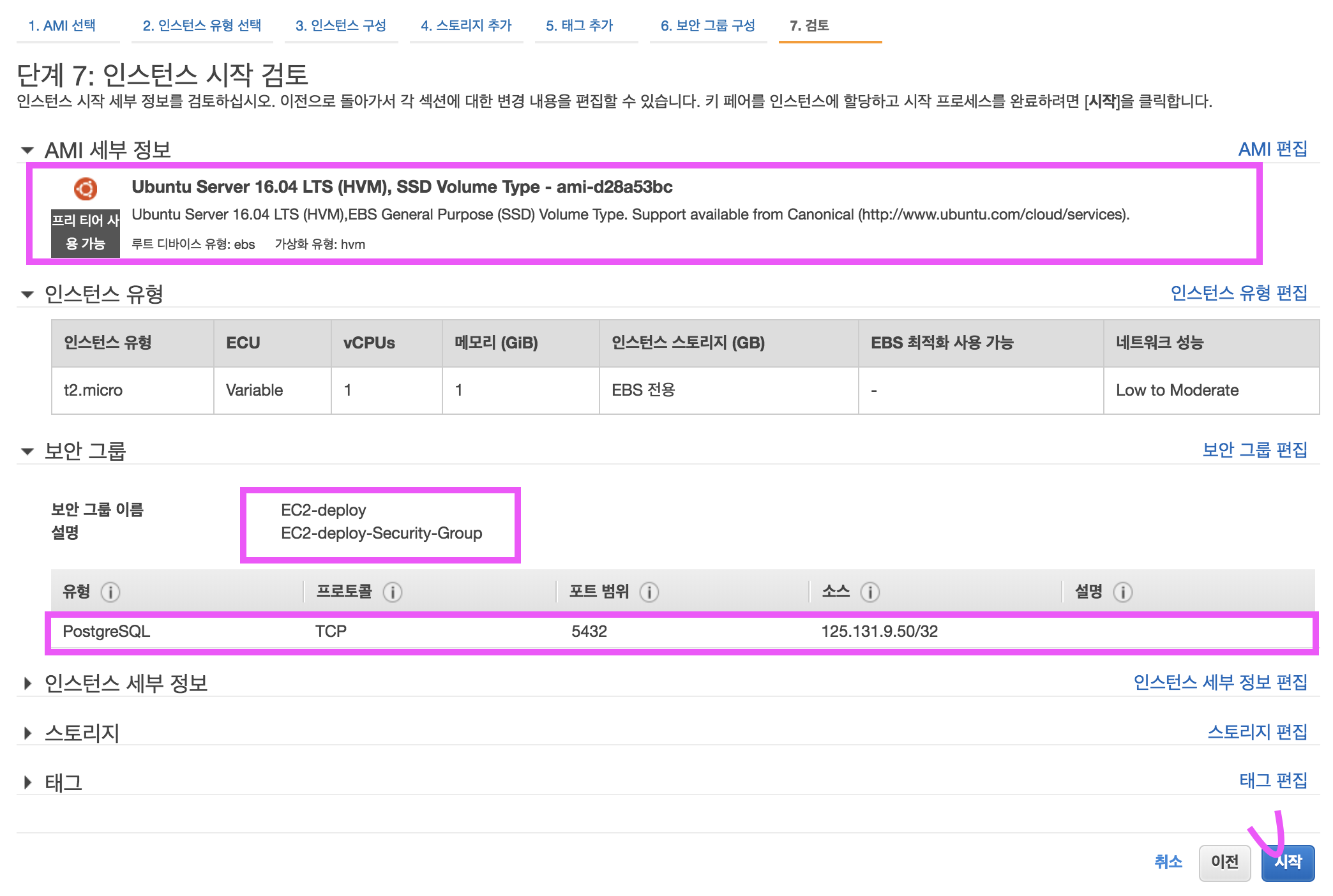Select the 7. 검토 tab
Viewport: 1333px width, 896px height.
click(x=810, y=26)
